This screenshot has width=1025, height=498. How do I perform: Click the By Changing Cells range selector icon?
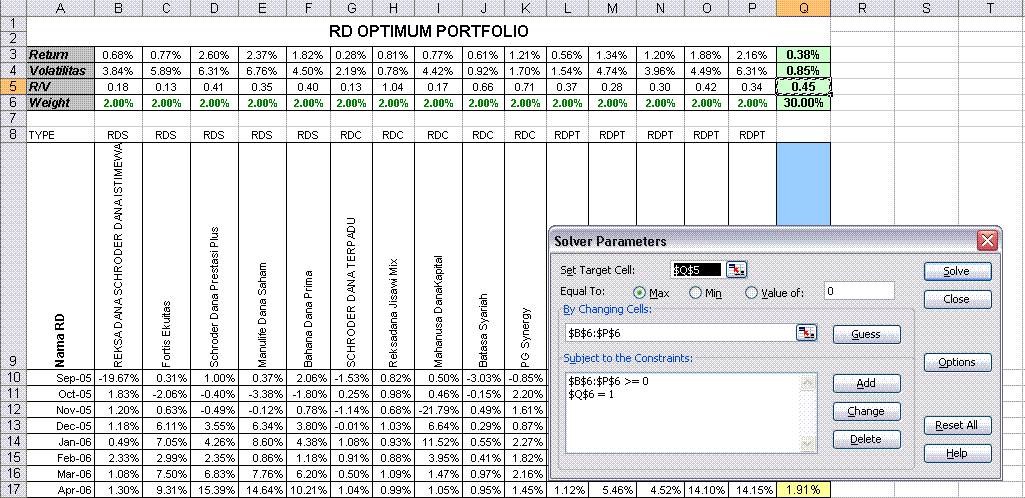pos(806,333)
